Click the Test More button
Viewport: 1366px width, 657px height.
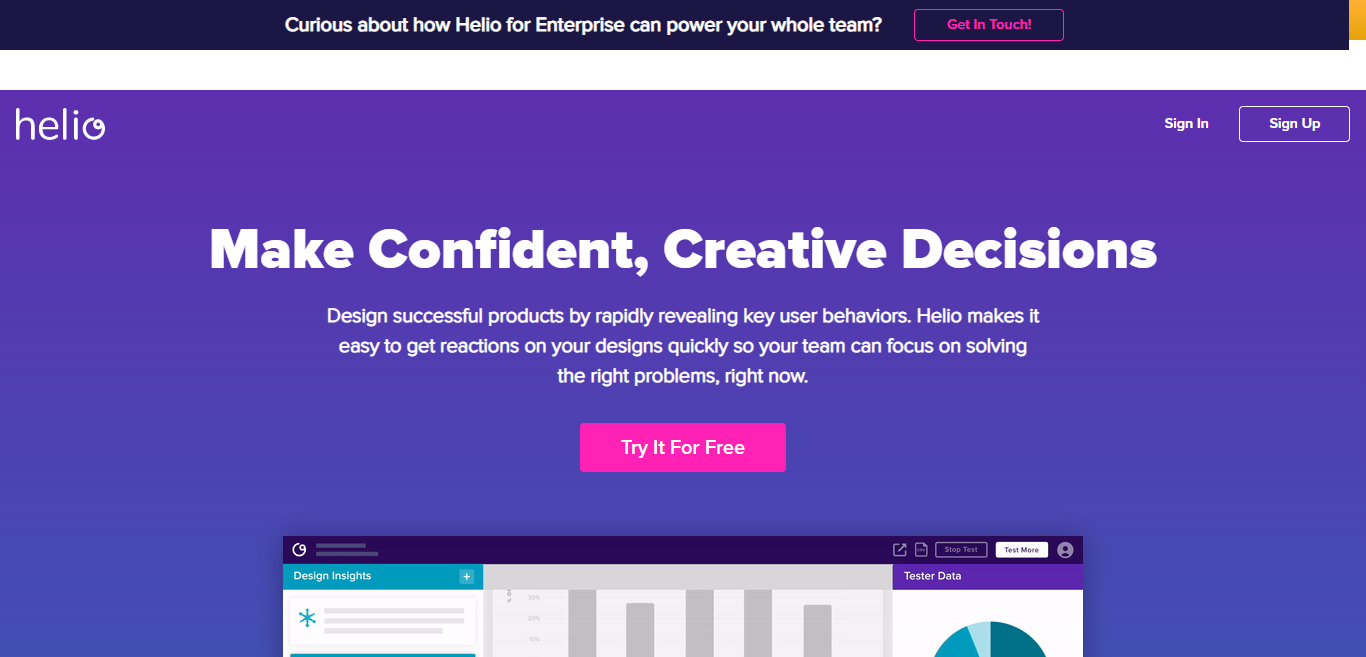coord(1022,550)
